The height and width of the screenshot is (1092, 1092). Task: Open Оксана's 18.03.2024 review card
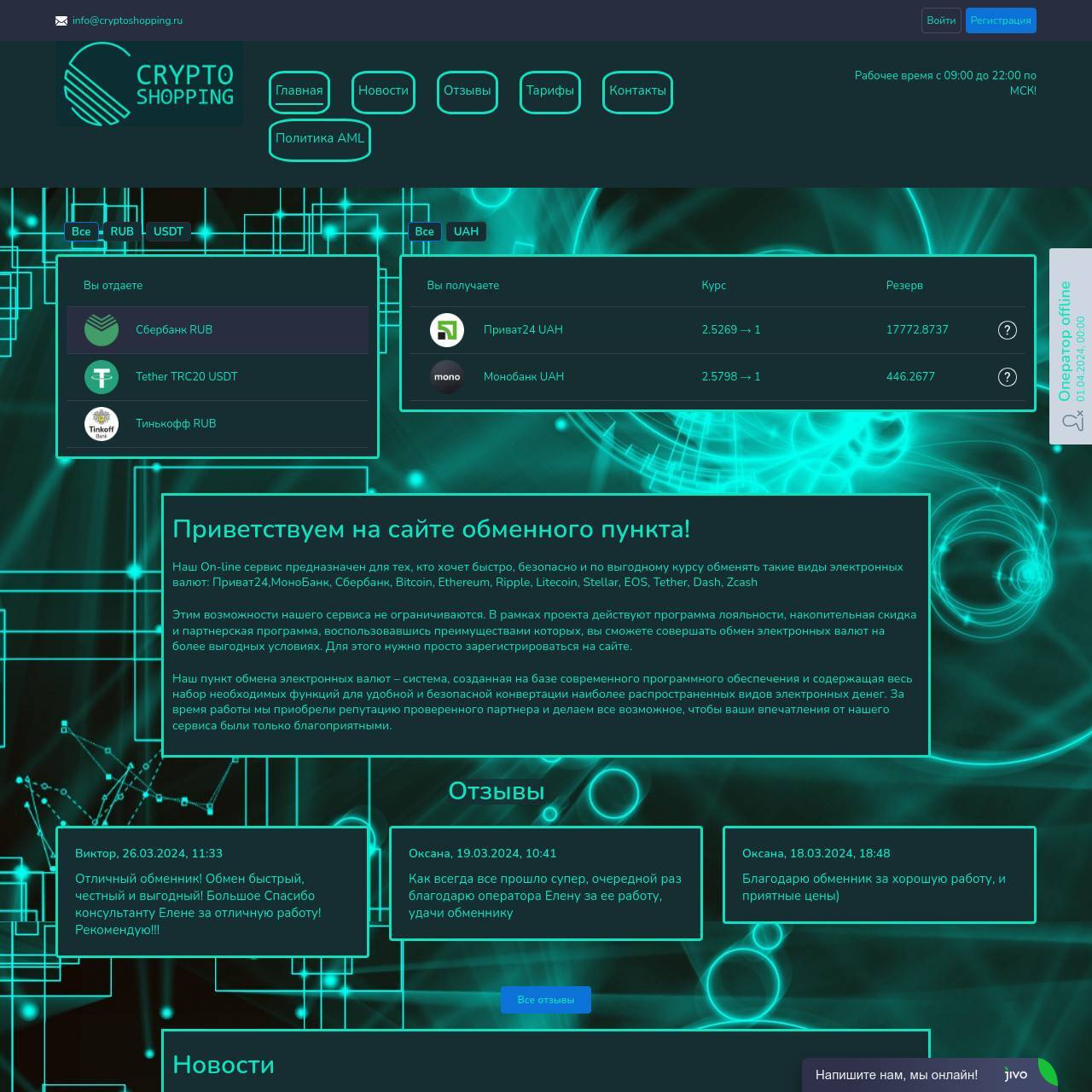(x=880, y=874)
